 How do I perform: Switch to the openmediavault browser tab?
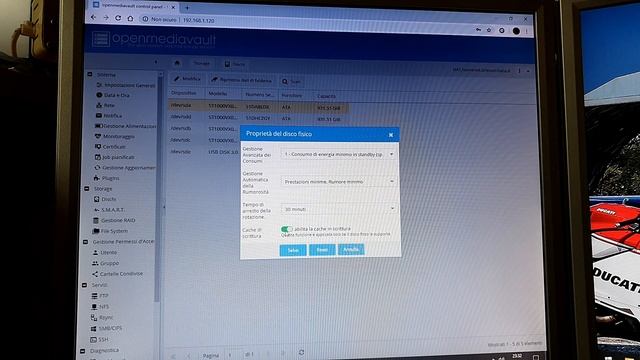[134, 6]
